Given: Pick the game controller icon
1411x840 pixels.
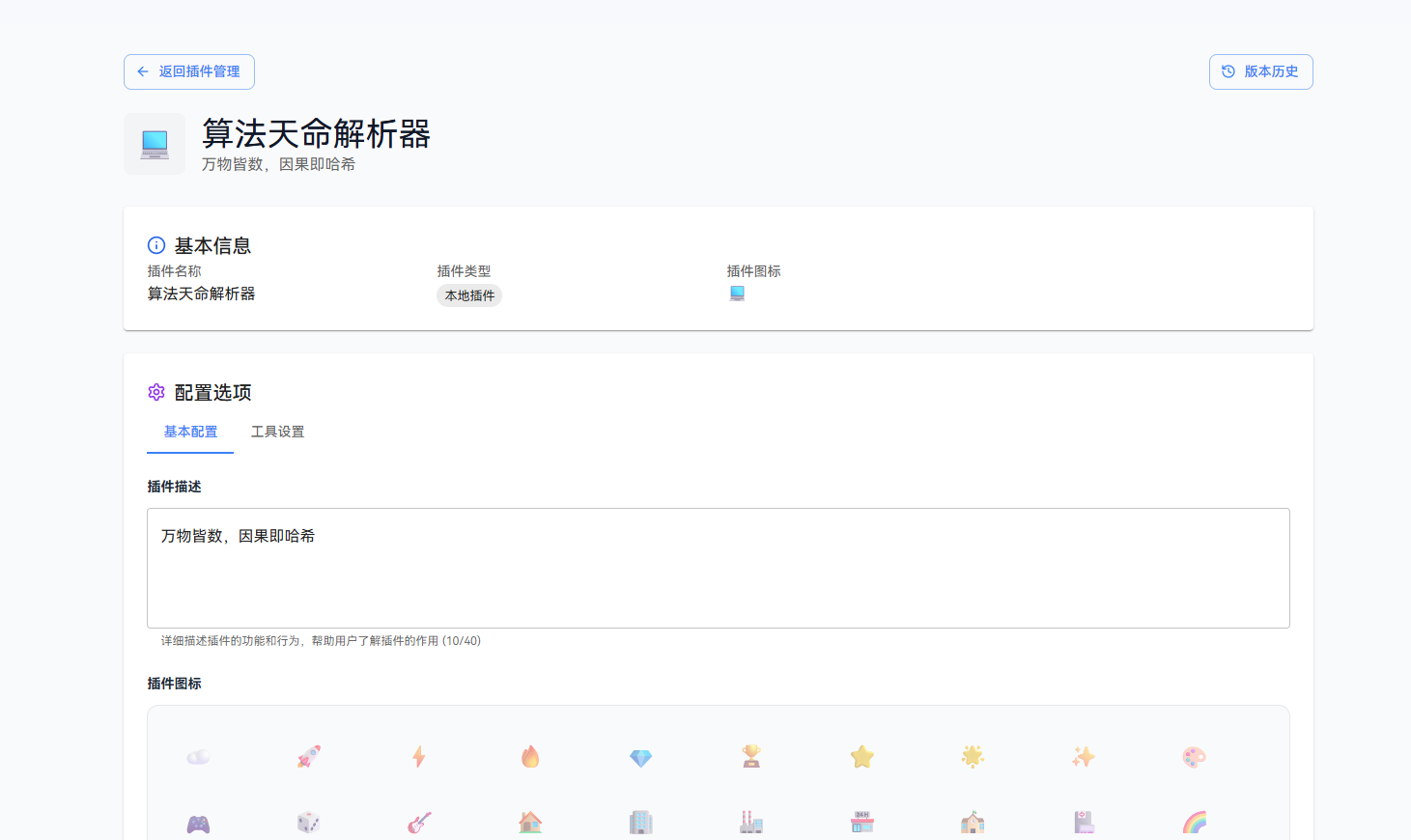Looking at the screenshot, I should tap(198, 824).
